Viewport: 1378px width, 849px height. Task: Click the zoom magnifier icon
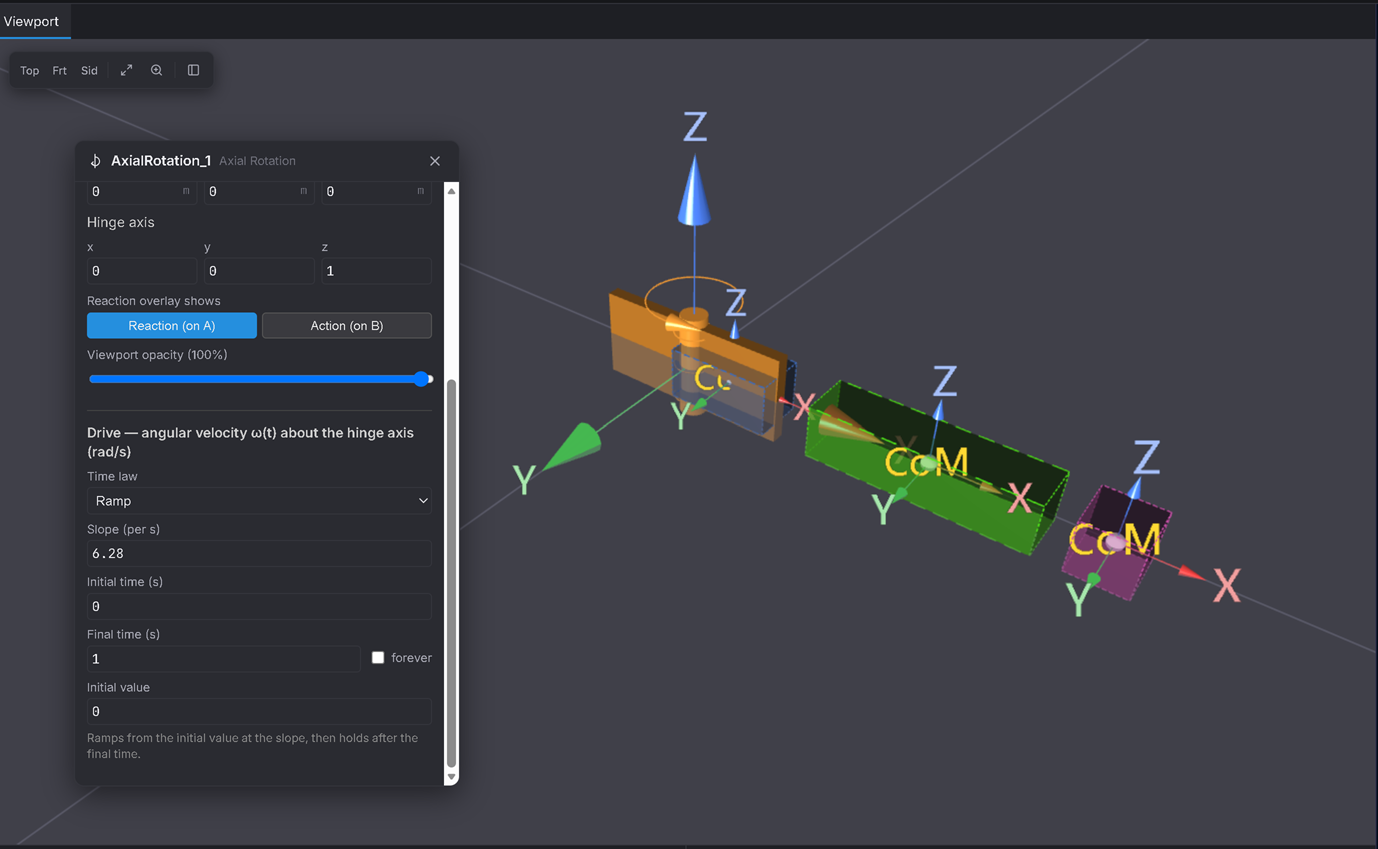pyautogui.click(x=156, y=70)
